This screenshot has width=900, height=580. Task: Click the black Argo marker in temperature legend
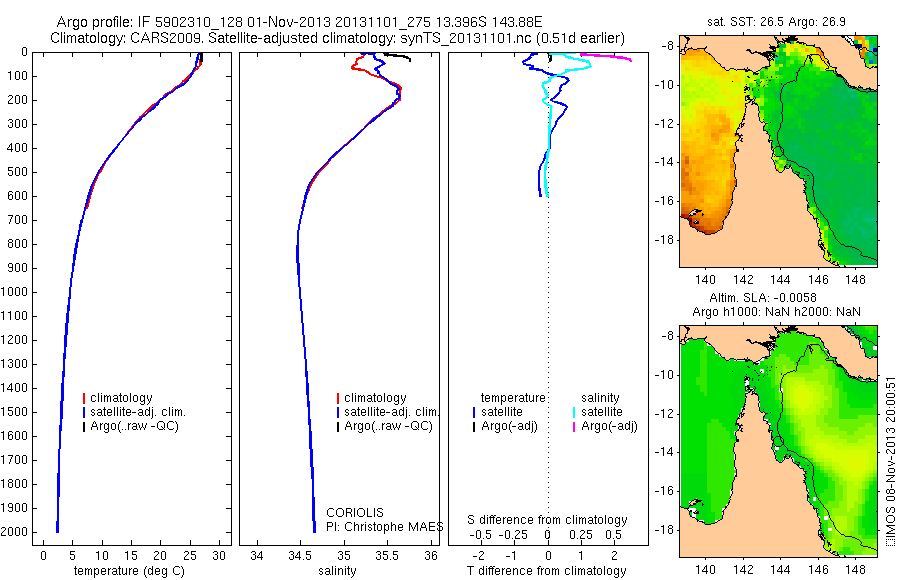[x=84, y=426]
